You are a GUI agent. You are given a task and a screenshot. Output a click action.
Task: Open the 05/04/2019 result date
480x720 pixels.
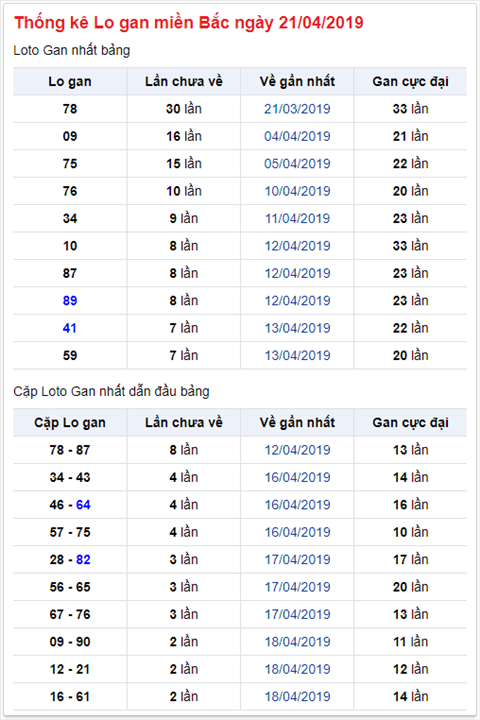pyautogui.click(x=297, y=164)
